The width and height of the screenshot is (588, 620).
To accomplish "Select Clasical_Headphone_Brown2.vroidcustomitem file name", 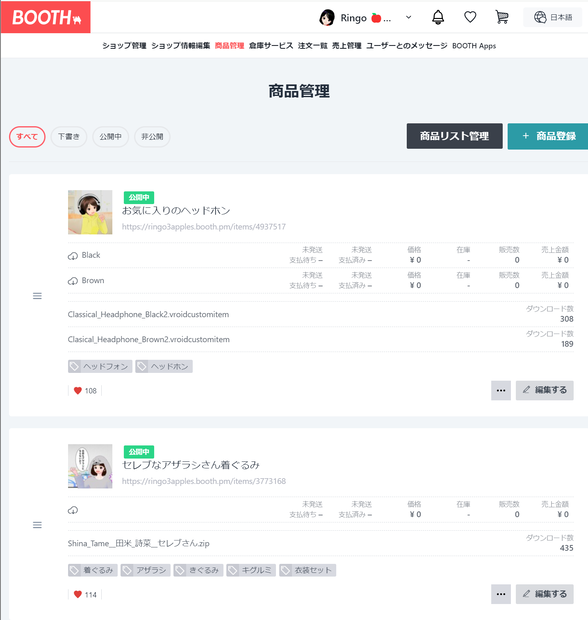I will [x=149, y=340].
